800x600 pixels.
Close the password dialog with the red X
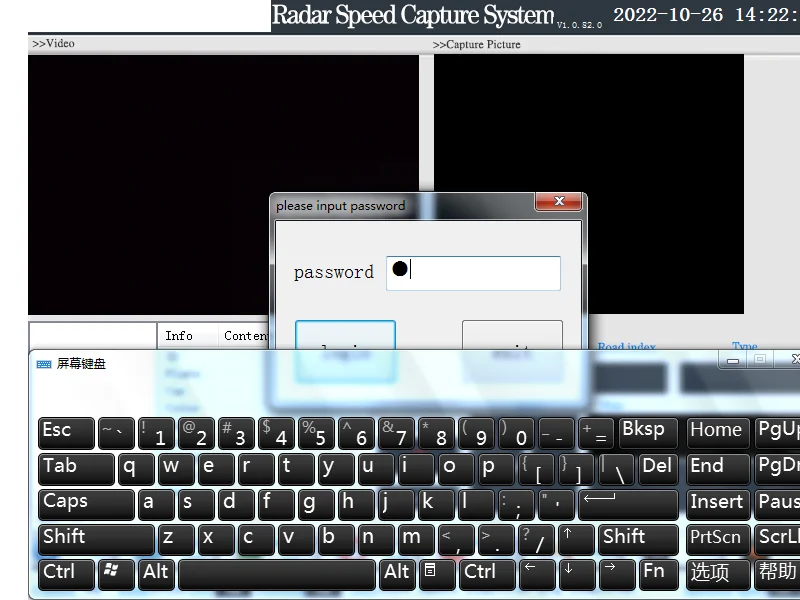pos(559,201)
